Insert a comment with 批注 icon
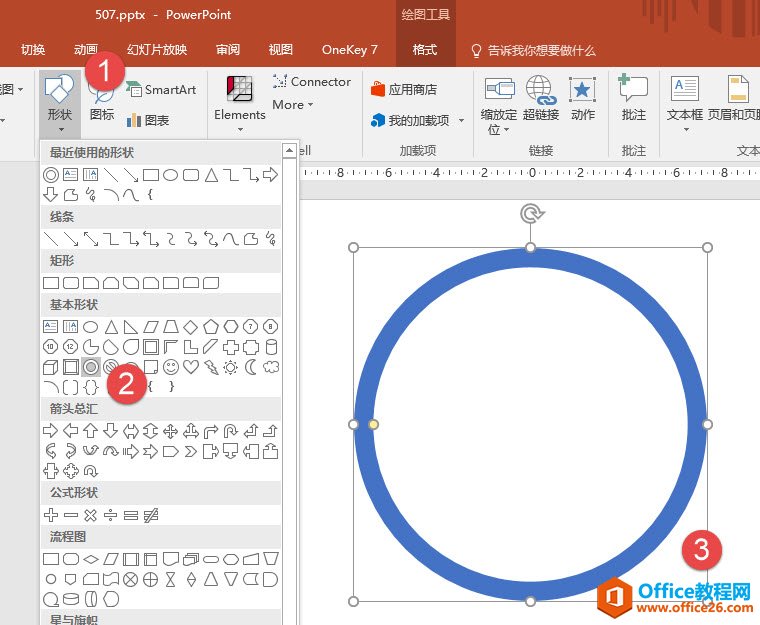 tap(633, 99)
